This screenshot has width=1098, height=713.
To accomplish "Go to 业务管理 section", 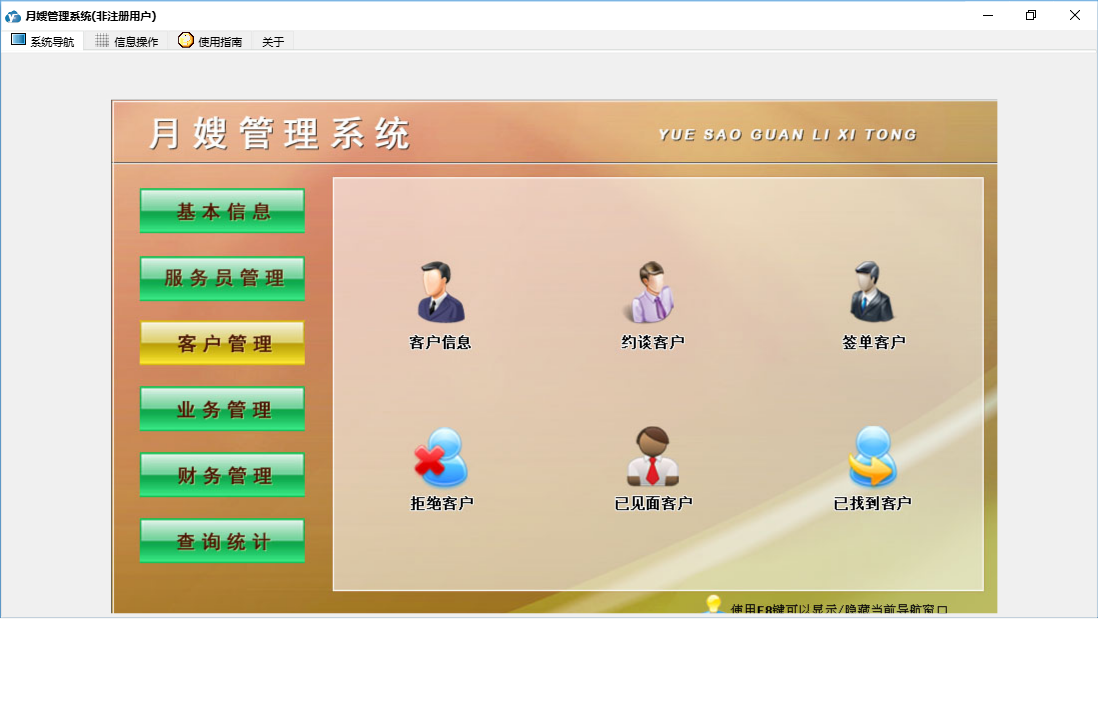I will tap(223, 409).
